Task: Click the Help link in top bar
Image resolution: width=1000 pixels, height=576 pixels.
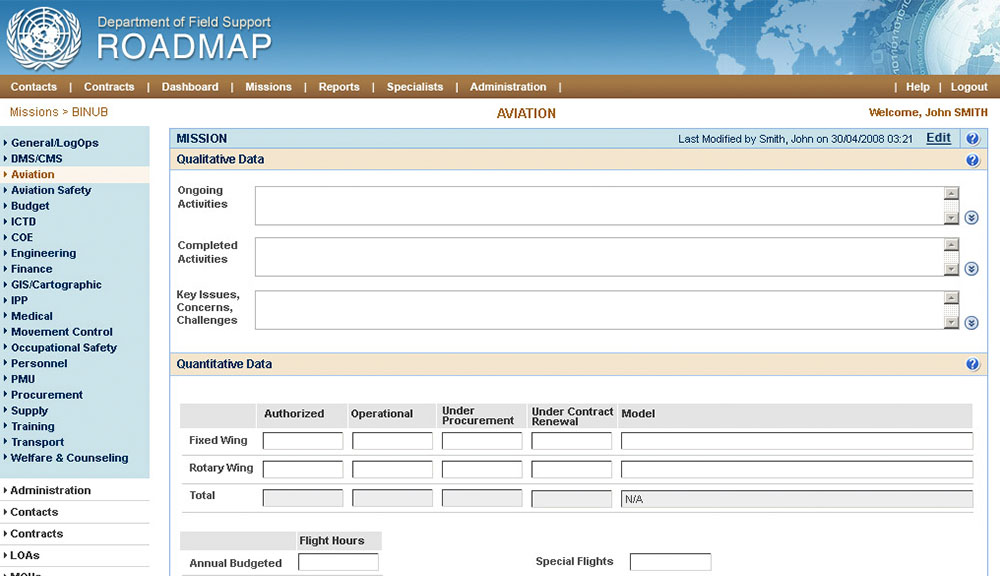Action: pyautogui.click(x=918, y=87)
